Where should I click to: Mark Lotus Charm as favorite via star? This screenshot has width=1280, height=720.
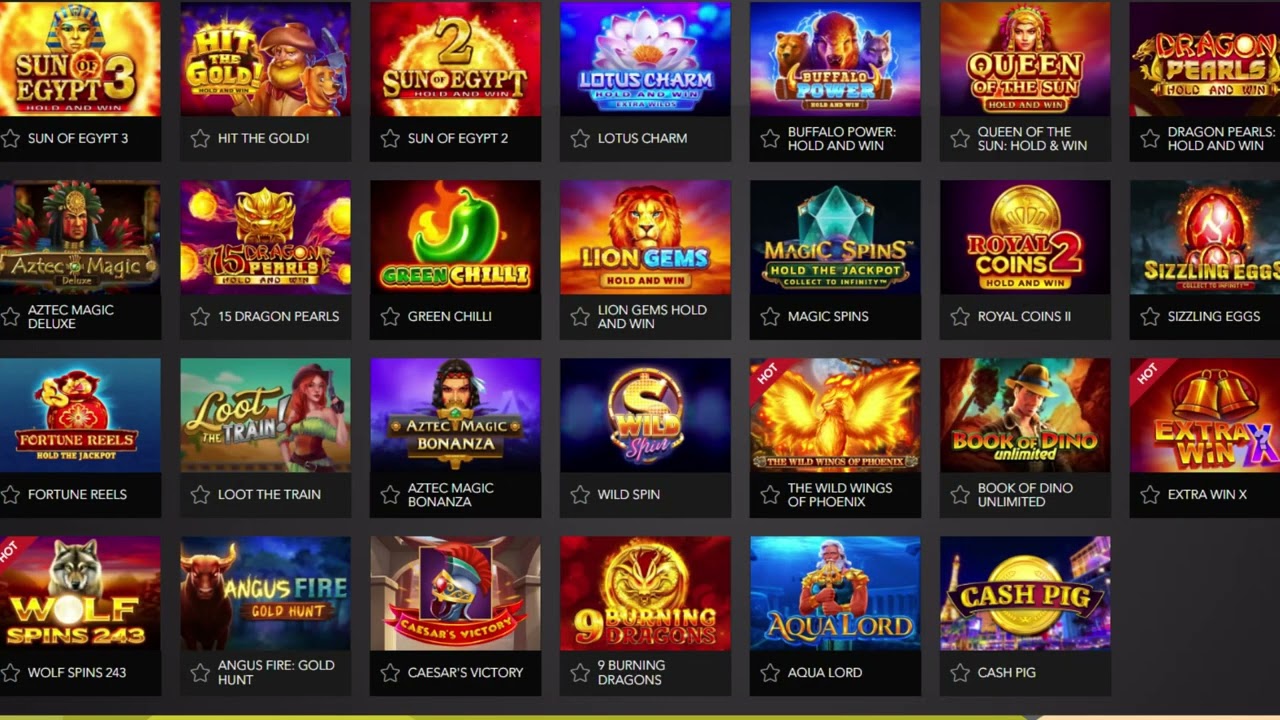click(x=580, y=139)
